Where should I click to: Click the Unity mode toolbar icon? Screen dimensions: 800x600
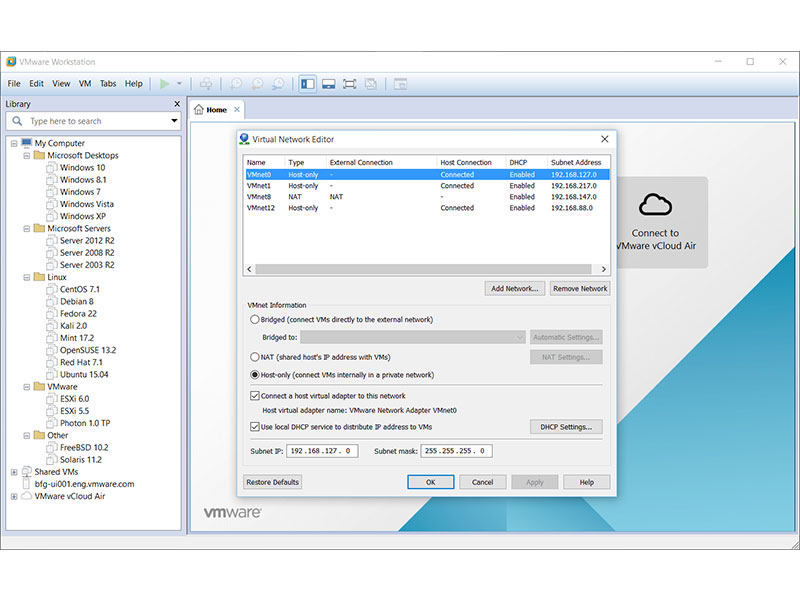(x=371, y=84)
